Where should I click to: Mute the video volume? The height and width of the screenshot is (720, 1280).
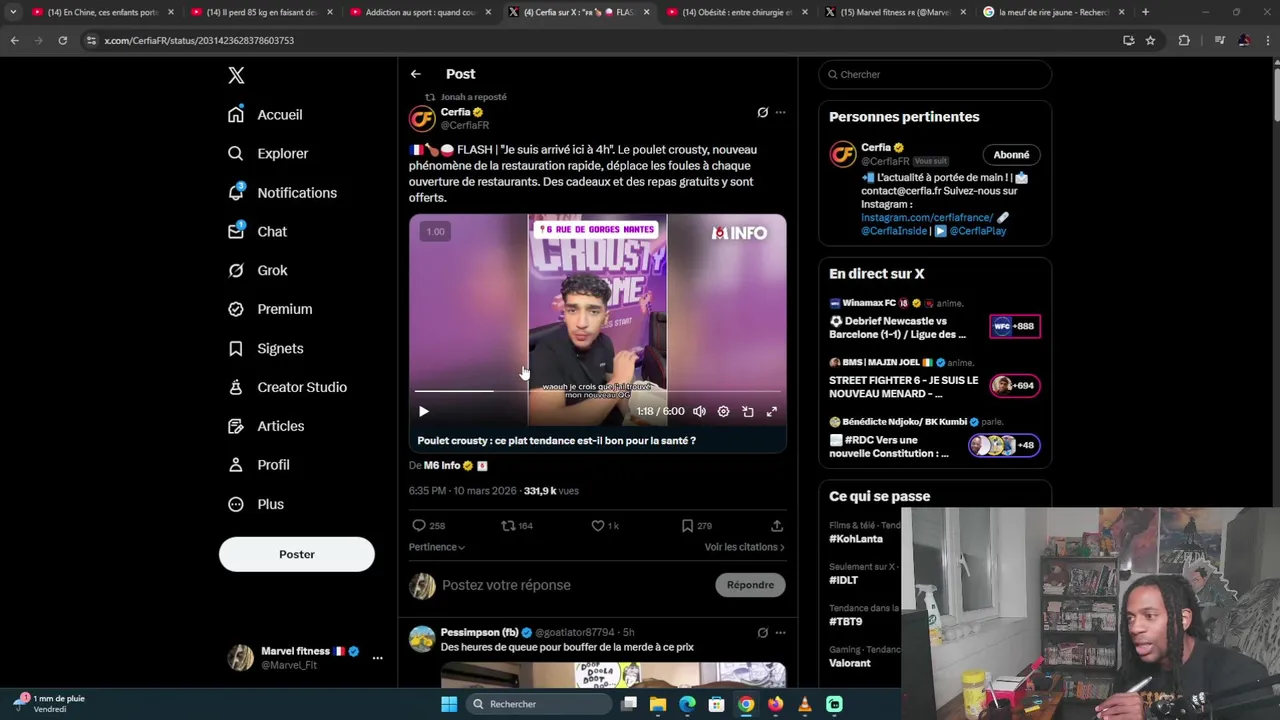tap(699, 411)
